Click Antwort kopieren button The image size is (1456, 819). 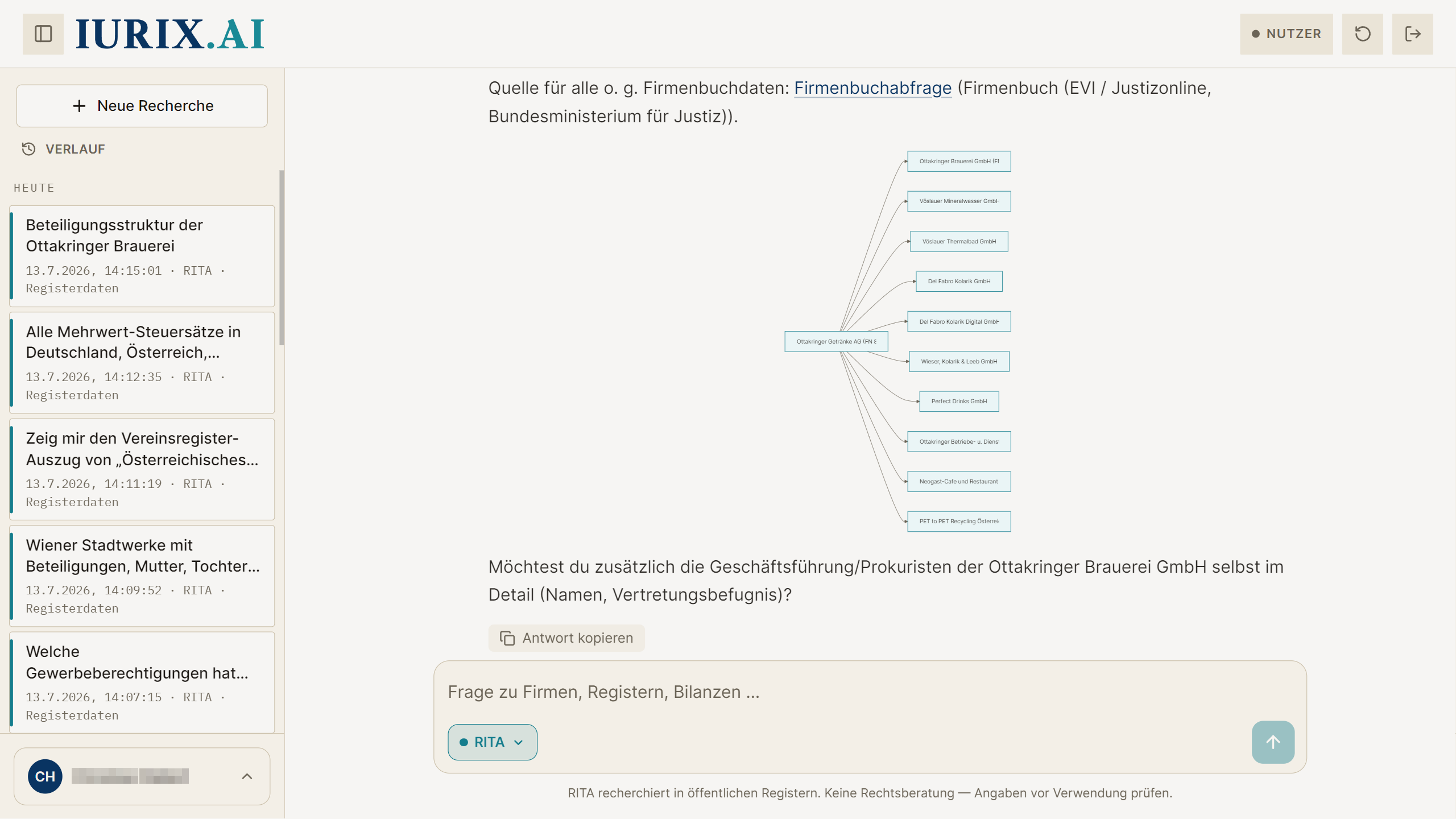click(566, 638)
